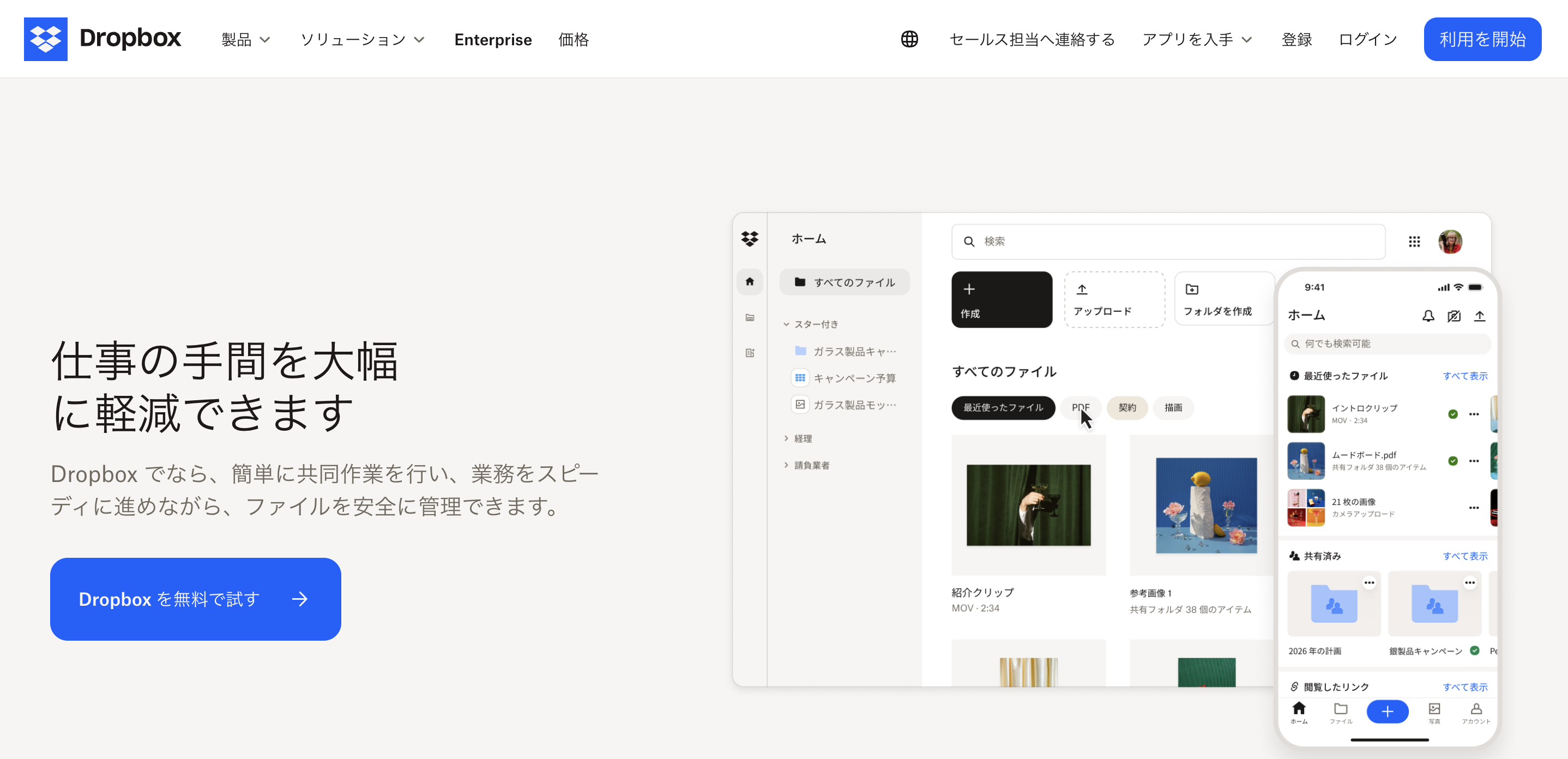Select the 最近使ったファイル filter chip

coord(1003,407)
